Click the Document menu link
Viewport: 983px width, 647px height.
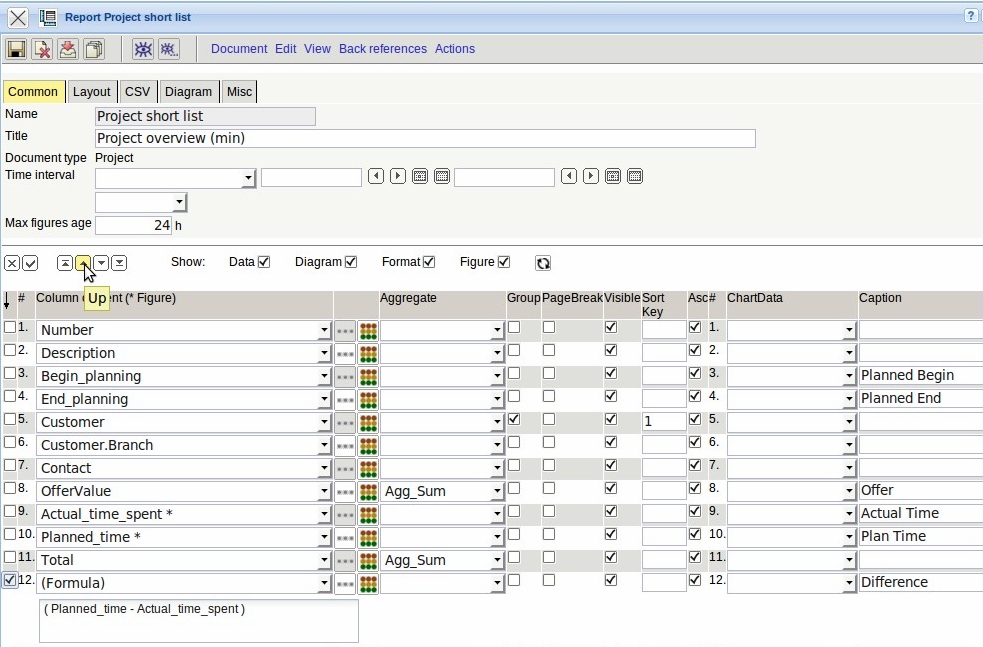coord(239,49)
